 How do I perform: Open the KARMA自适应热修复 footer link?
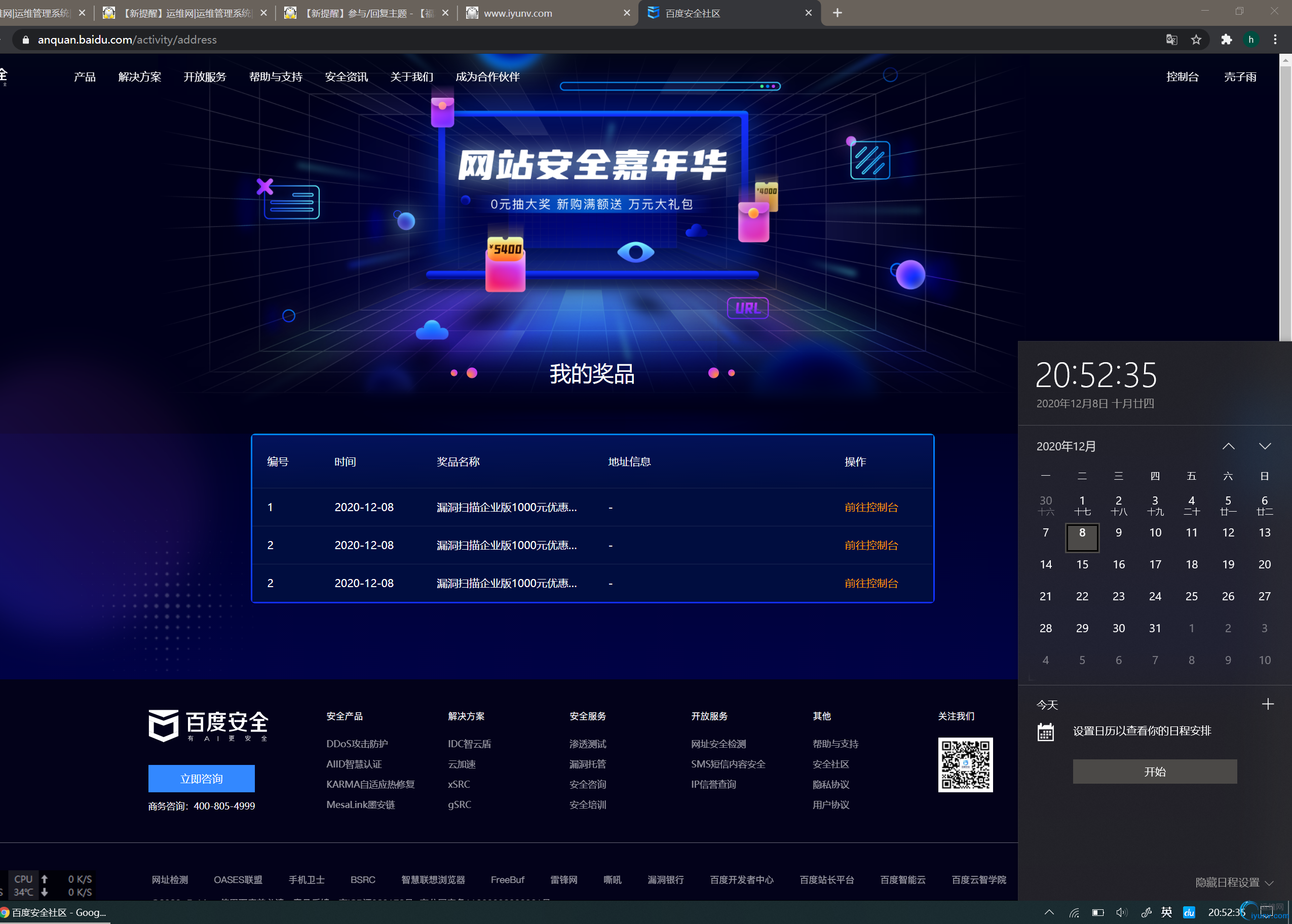(370, 784)
